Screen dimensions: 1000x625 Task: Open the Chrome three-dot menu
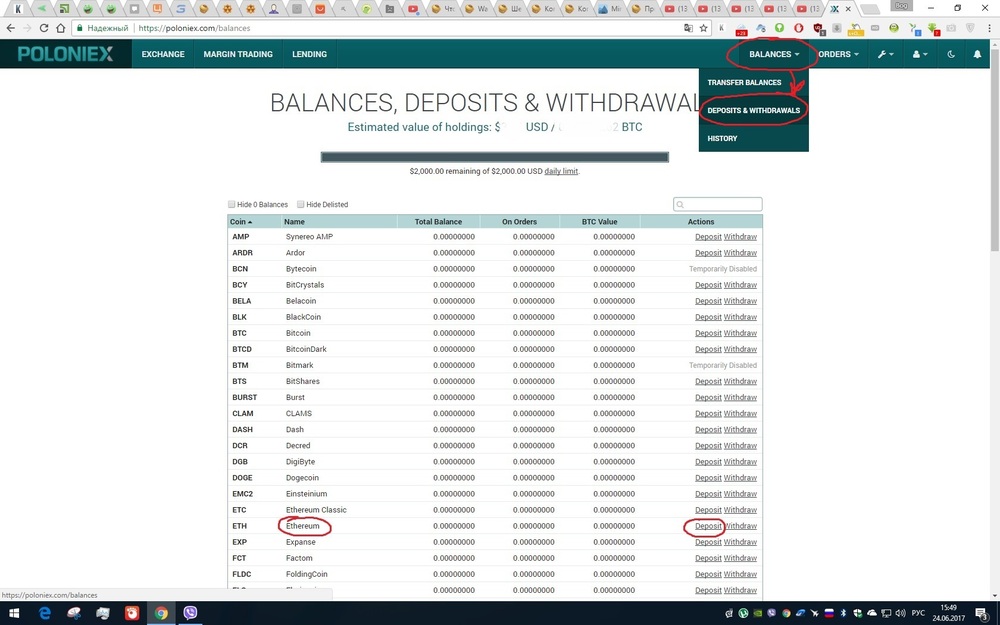click(989, 28)
